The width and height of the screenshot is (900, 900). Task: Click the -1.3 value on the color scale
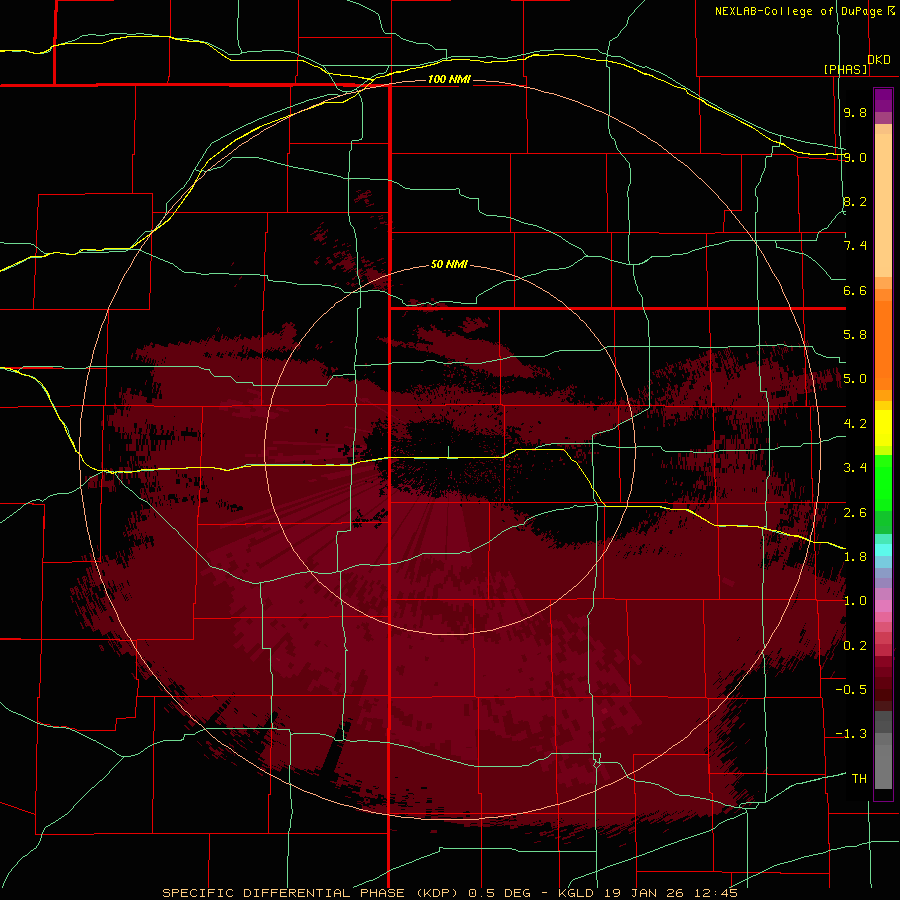pos(851,734)
